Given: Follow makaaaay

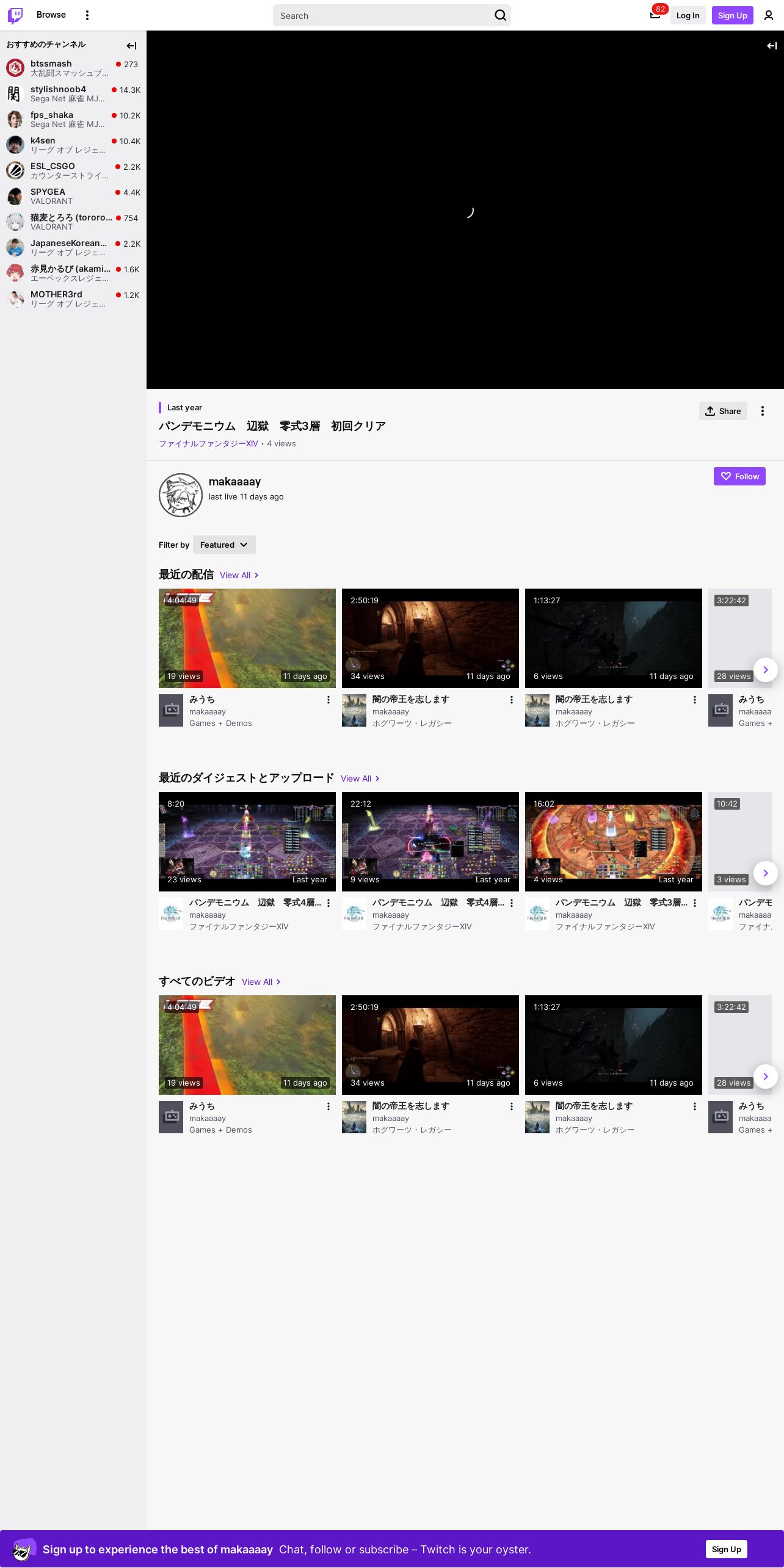Looking at the screenshot, I should tap(739, 476).
